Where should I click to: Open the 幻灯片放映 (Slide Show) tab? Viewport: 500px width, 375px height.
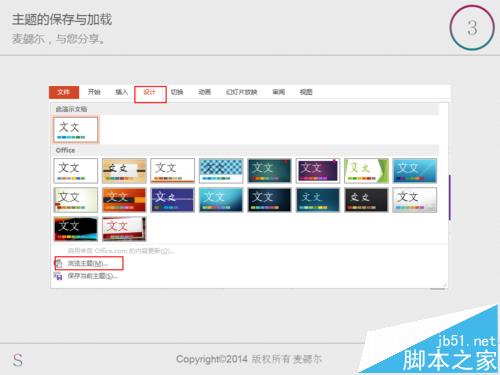tap(242, 92)
